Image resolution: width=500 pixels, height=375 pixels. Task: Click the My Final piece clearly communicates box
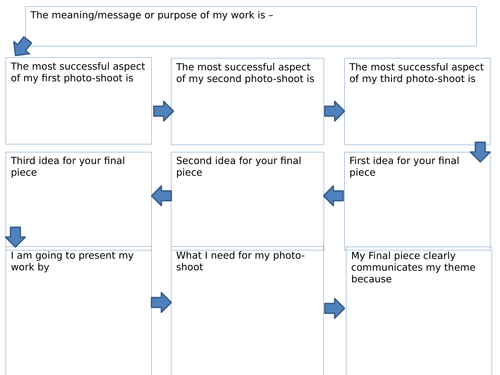click(x=419, y=311)
